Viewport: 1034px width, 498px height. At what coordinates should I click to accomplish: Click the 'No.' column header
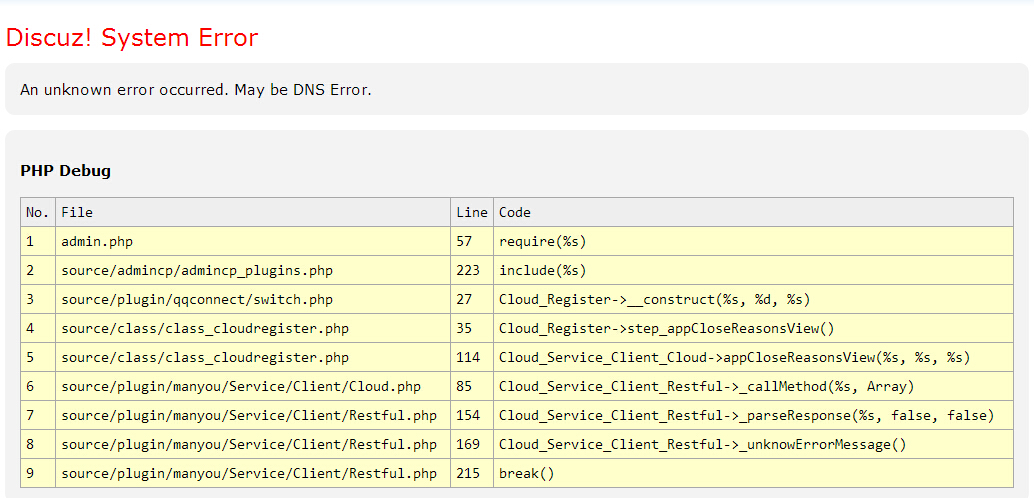coord(38,212)
